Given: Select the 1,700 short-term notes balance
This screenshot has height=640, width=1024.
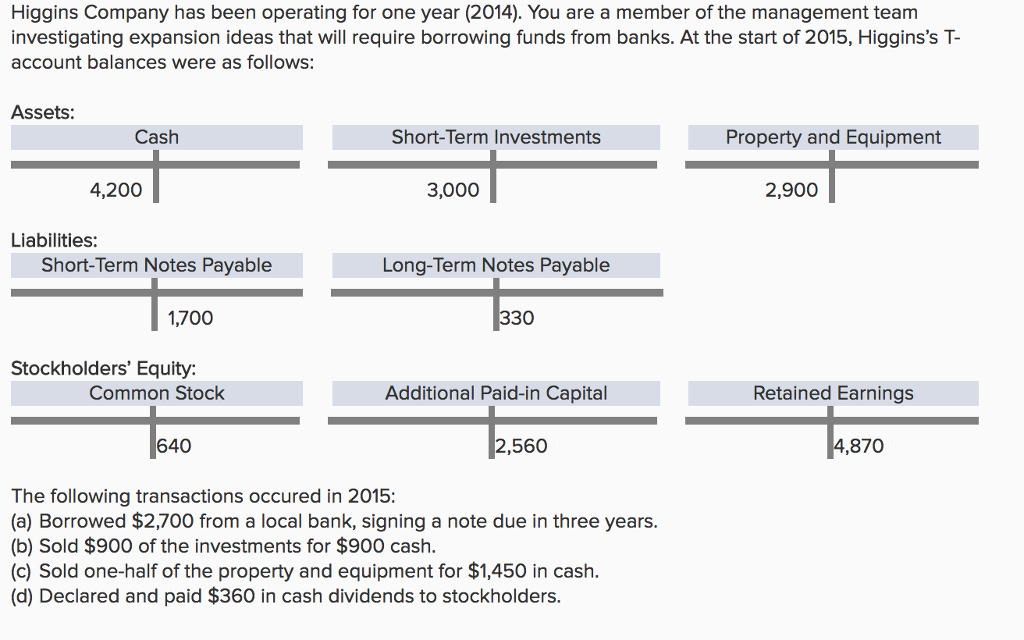Looking at the screenshot, I should point(190,318).
